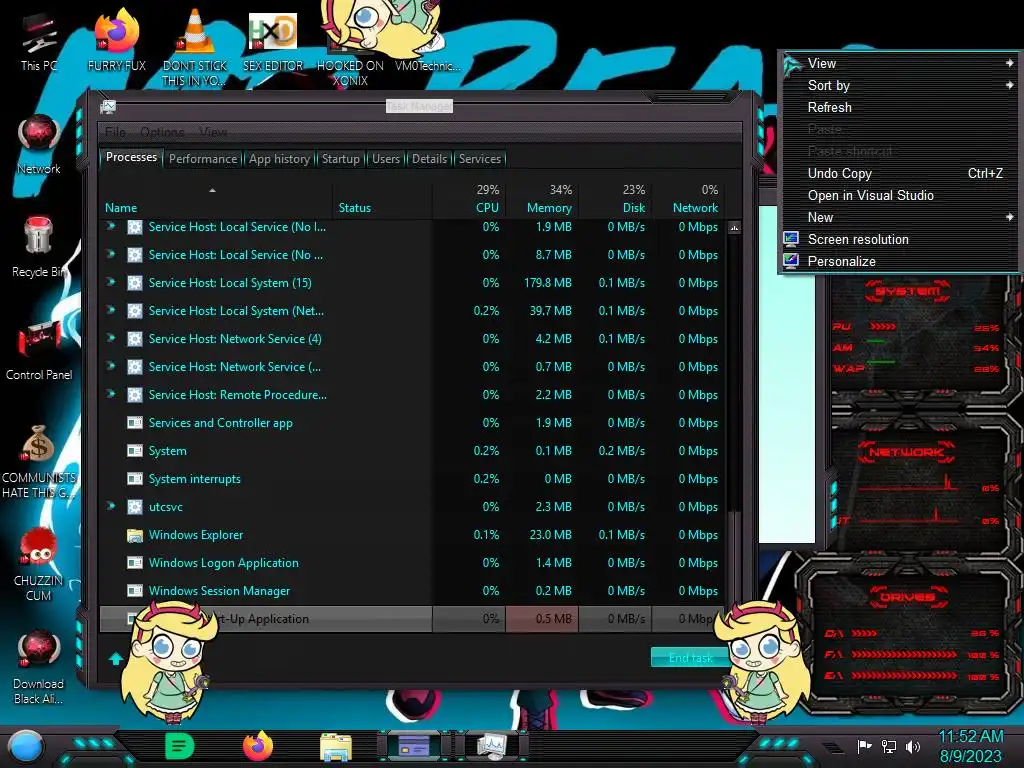Sort processes by the CPU column

coord(470,199)
